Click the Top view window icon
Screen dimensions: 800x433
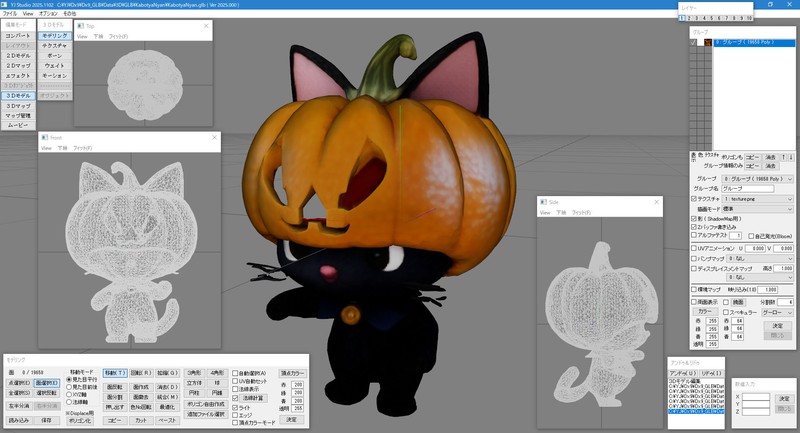point(80,24)
